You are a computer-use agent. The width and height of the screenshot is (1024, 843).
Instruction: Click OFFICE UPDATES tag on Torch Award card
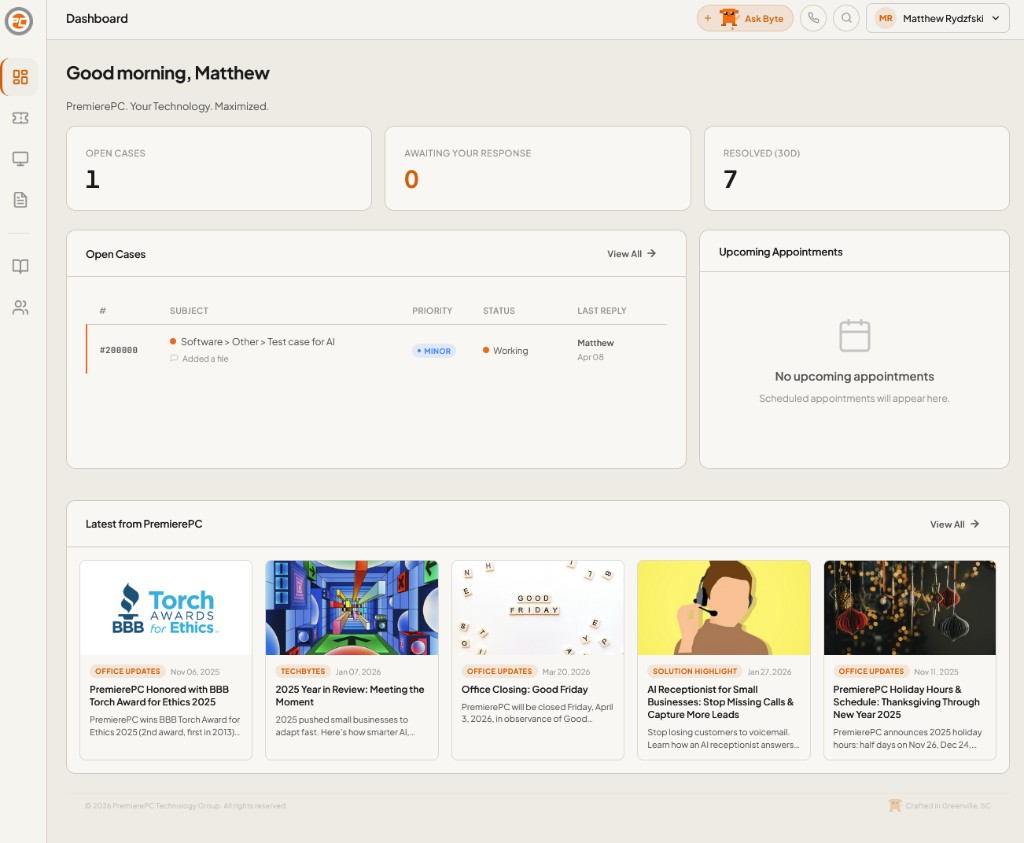pos(127,671)
